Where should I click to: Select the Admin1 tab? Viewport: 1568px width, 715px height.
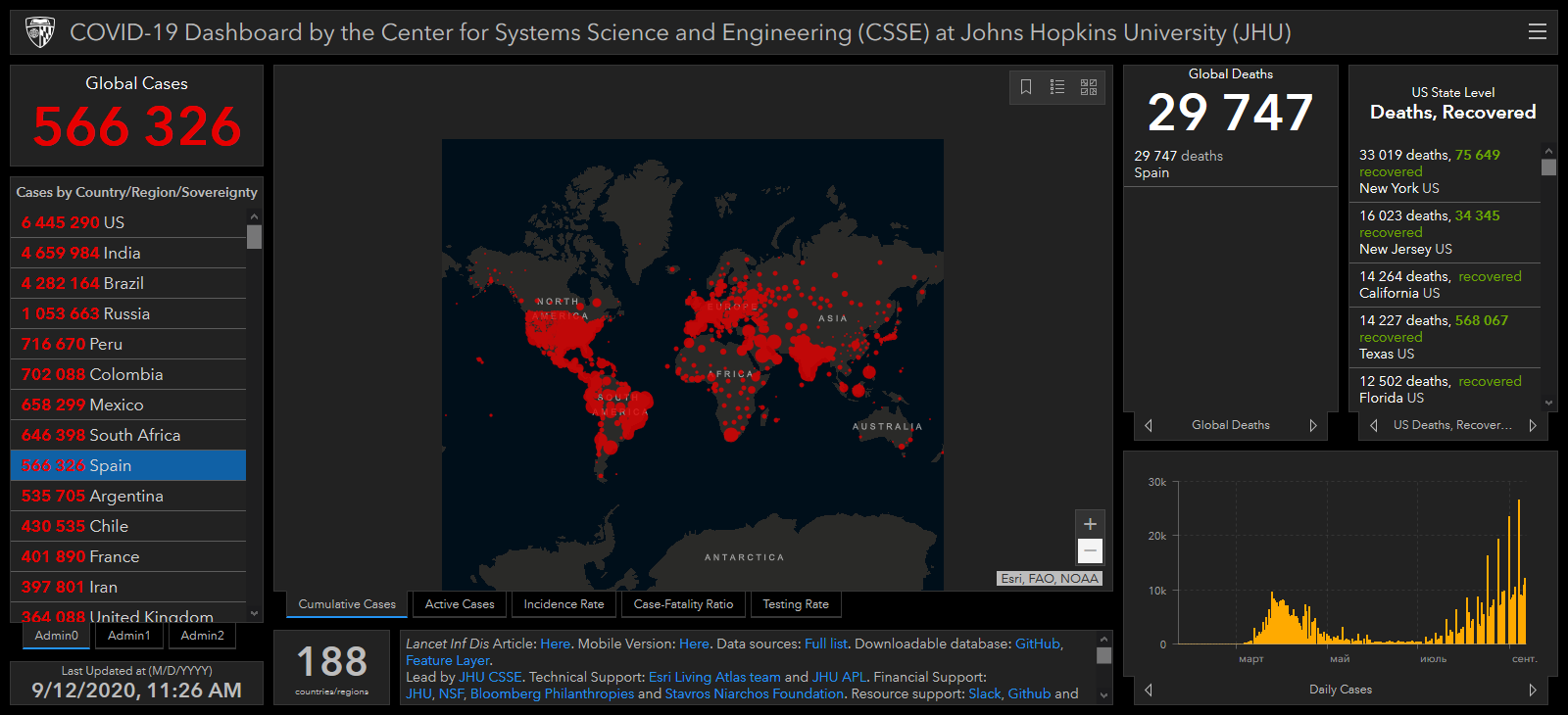pyautogui.click(x=129, y=636)
